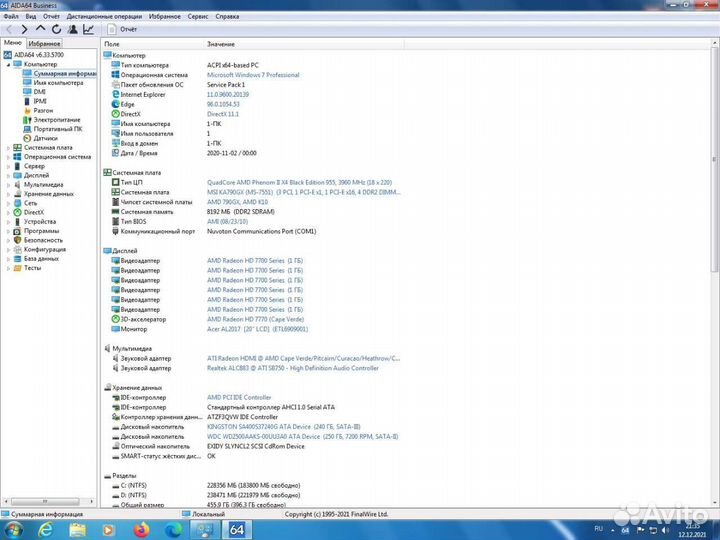Click the IPMI icon in the tree
The width and height of the screenshot is (720, 540).
pyautogui.click(x=27, y=101)
